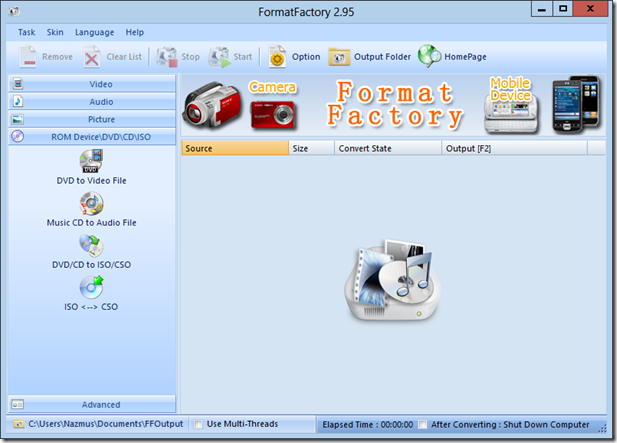Screen dimensions: 617x443
Task: Choose the ISO <--> CSO conversion icon
Action: [91, 288]
